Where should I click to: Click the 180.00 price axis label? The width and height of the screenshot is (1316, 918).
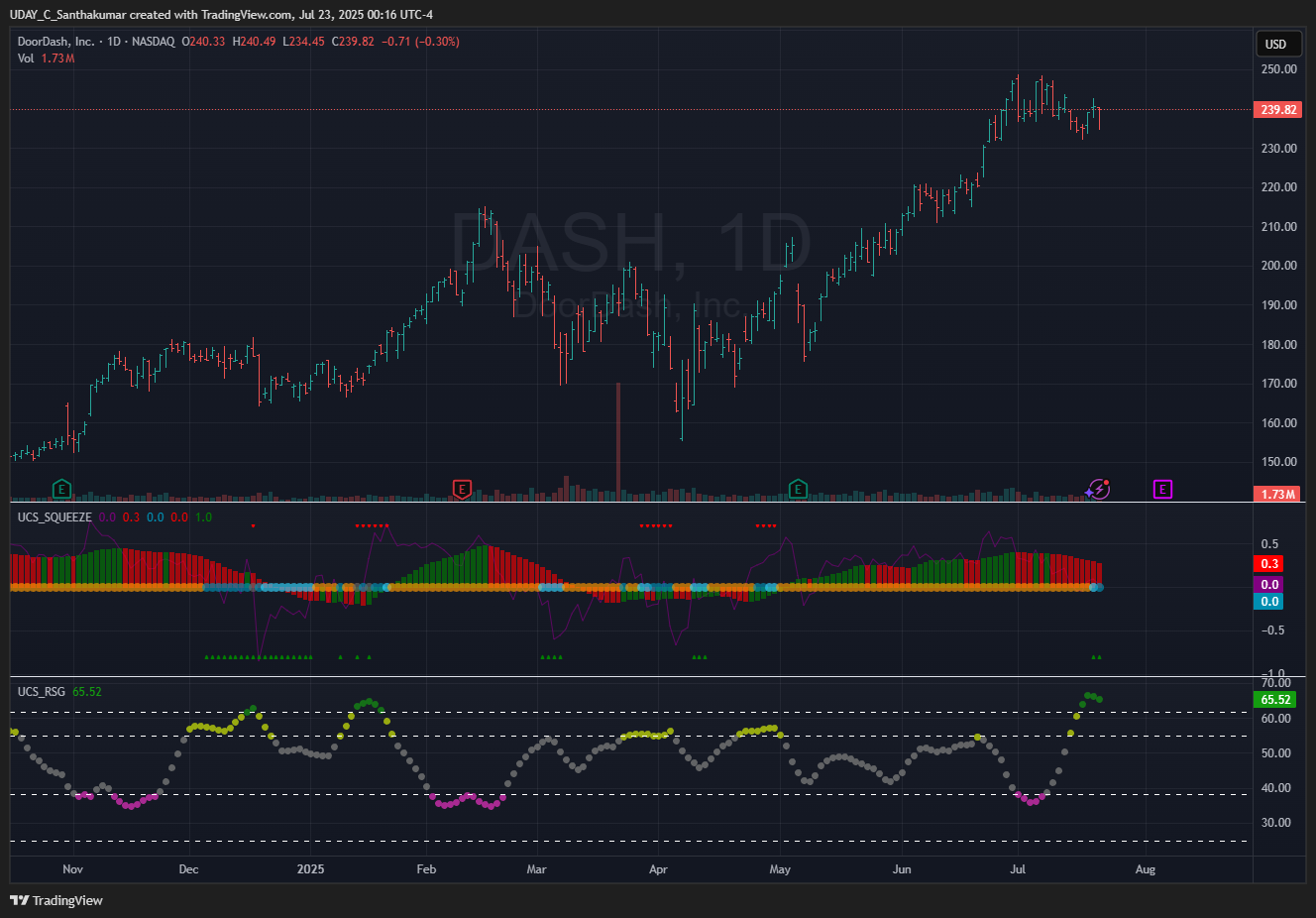coord(1278,345)
